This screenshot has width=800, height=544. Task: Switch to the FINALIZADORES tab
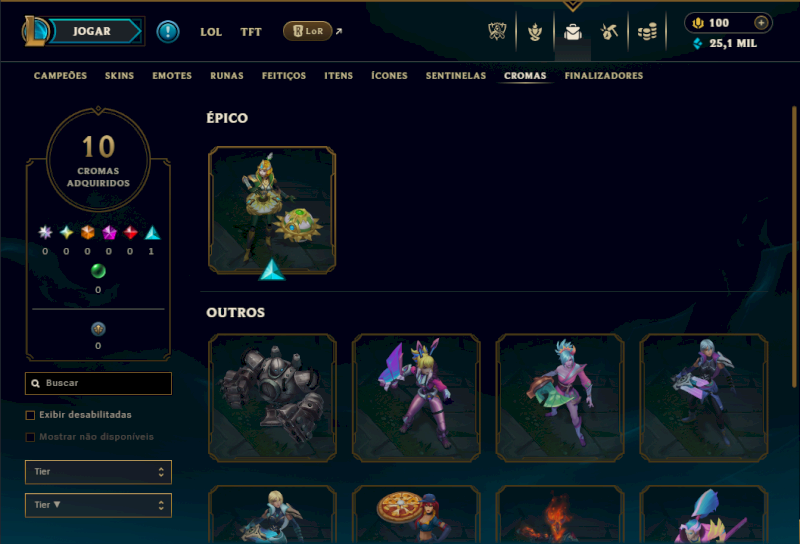point(604,76)
